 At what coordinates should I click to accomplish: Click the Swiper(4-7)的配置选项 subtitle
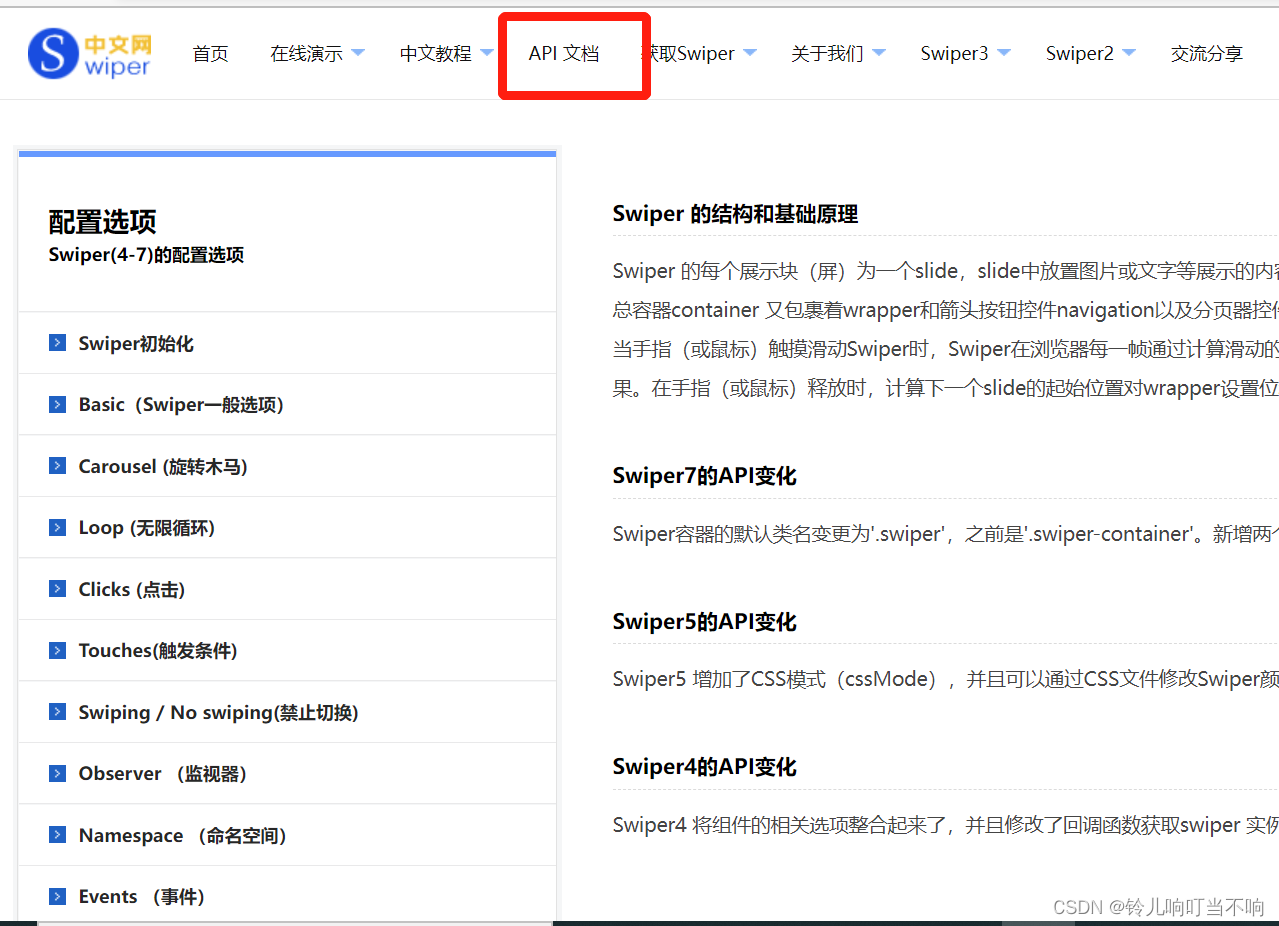click(x=146, y=255)
